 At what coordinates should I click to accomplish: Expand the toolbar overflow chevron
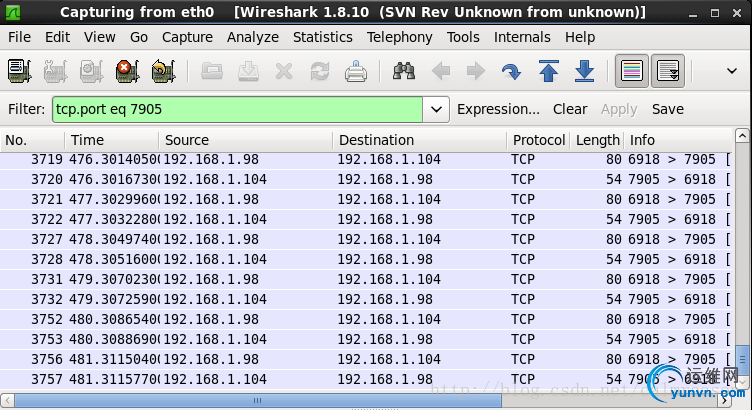click(731, 72)
